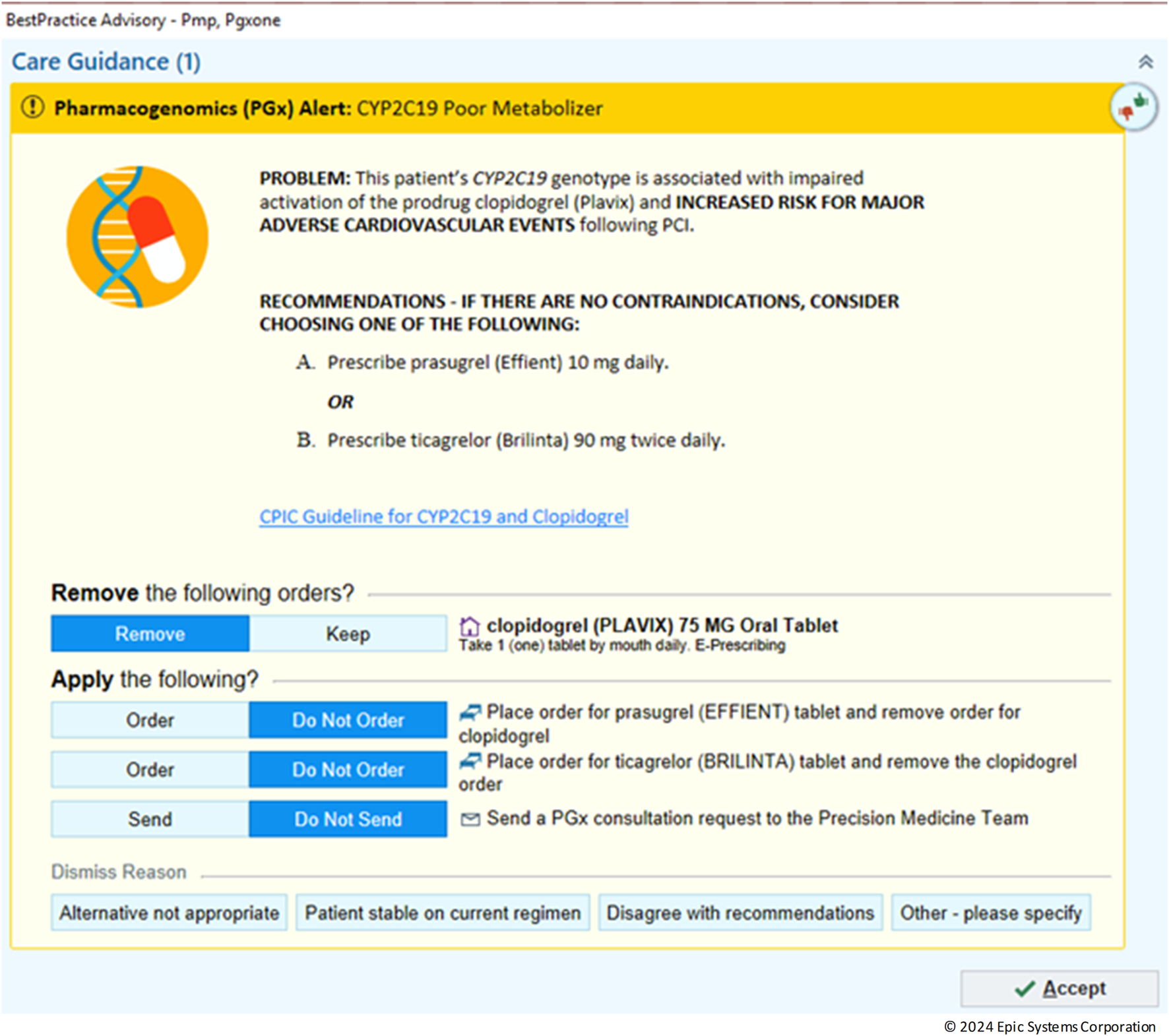Collapse the Care Guidance section
This screenshot has height=1036, width=1169.
tap(1146, 61)
